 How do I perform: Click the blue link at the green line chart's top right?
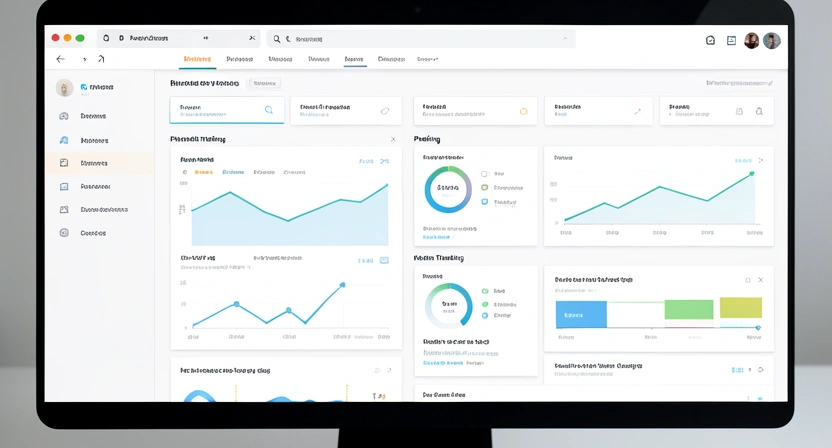(743, 160)
